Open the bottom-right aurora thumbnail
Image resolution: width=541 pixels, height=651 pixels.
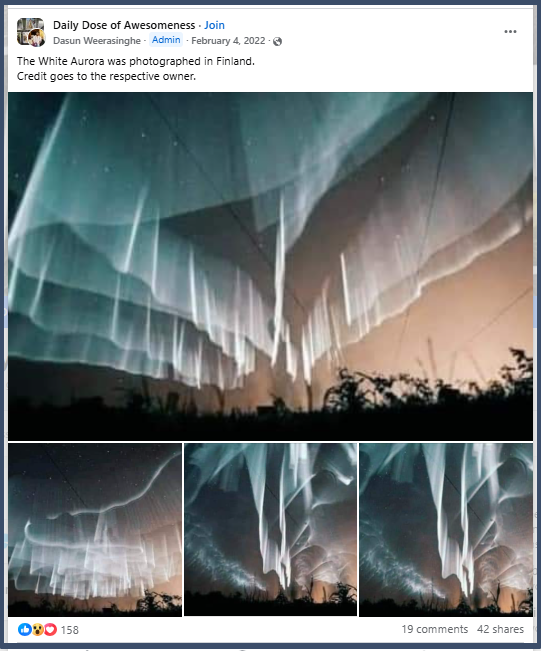[446, 530]
